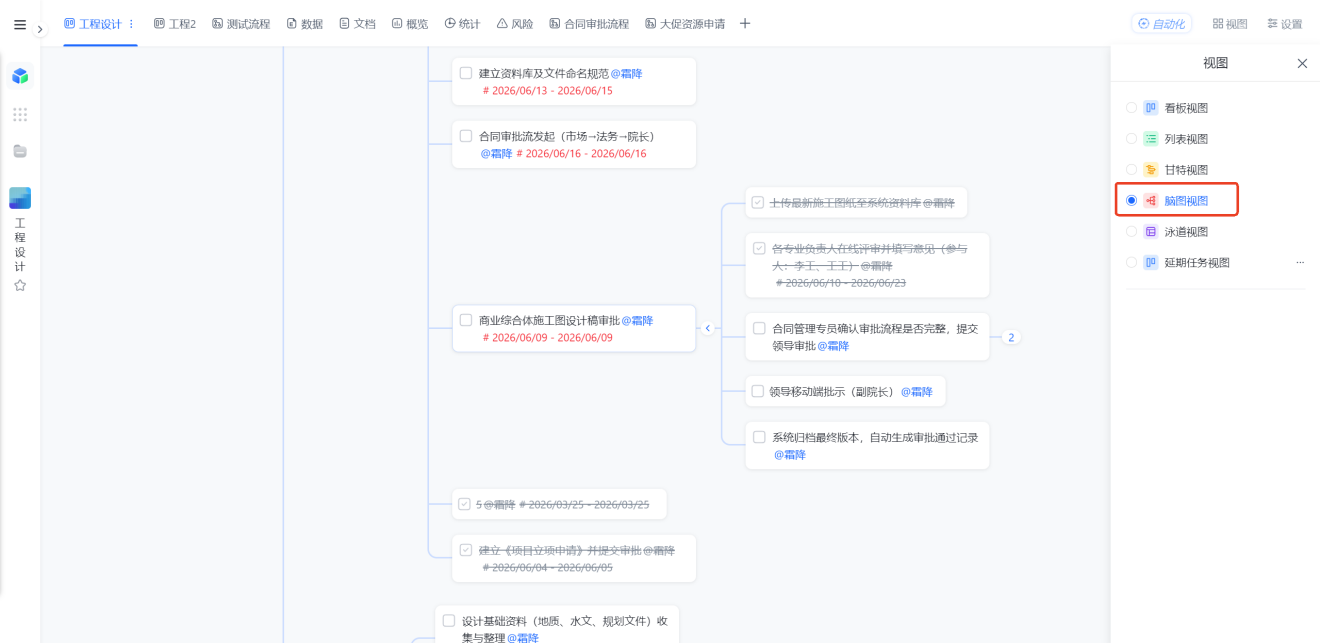Collapse children of 商业综合体施工图设计稿审批 node
The image size is (1320, 643).
(x=708, y=328)
